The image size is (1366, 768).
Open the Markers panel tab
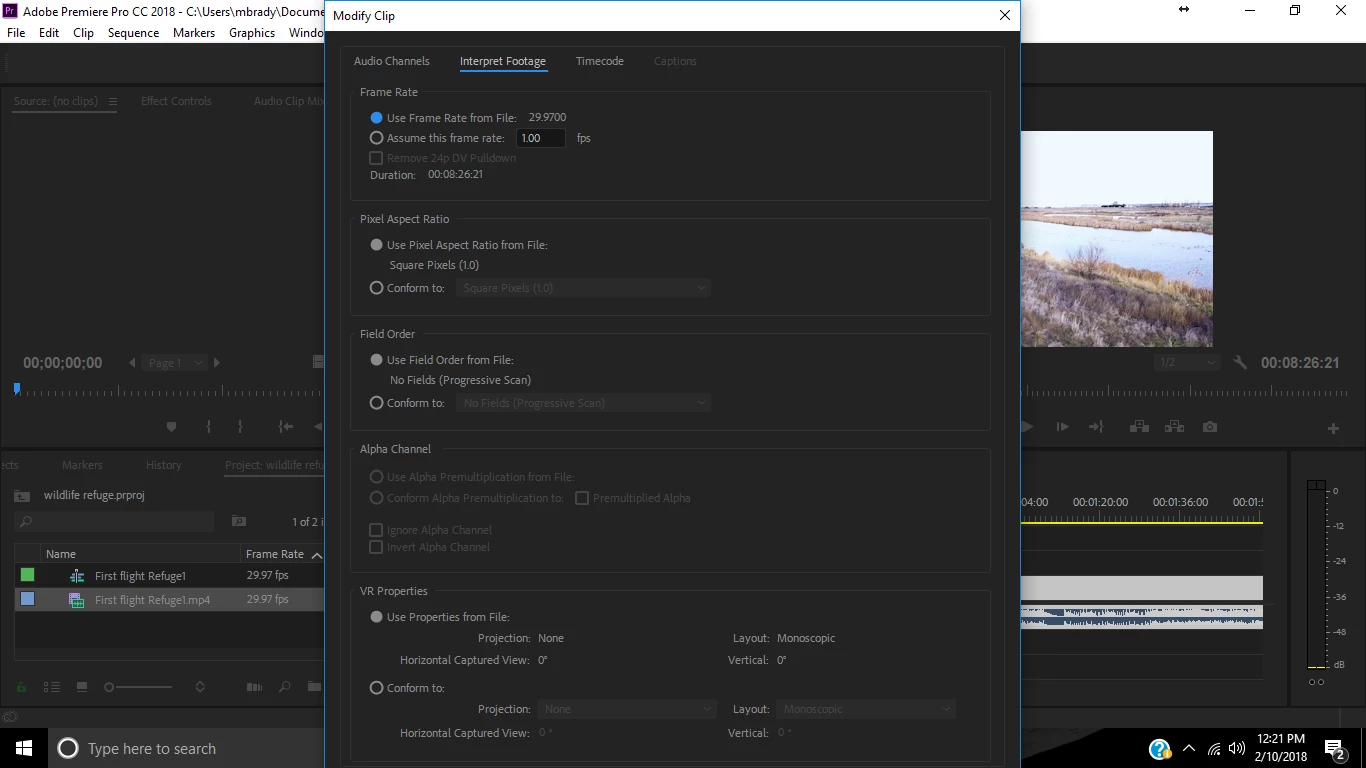click(82, 465)
